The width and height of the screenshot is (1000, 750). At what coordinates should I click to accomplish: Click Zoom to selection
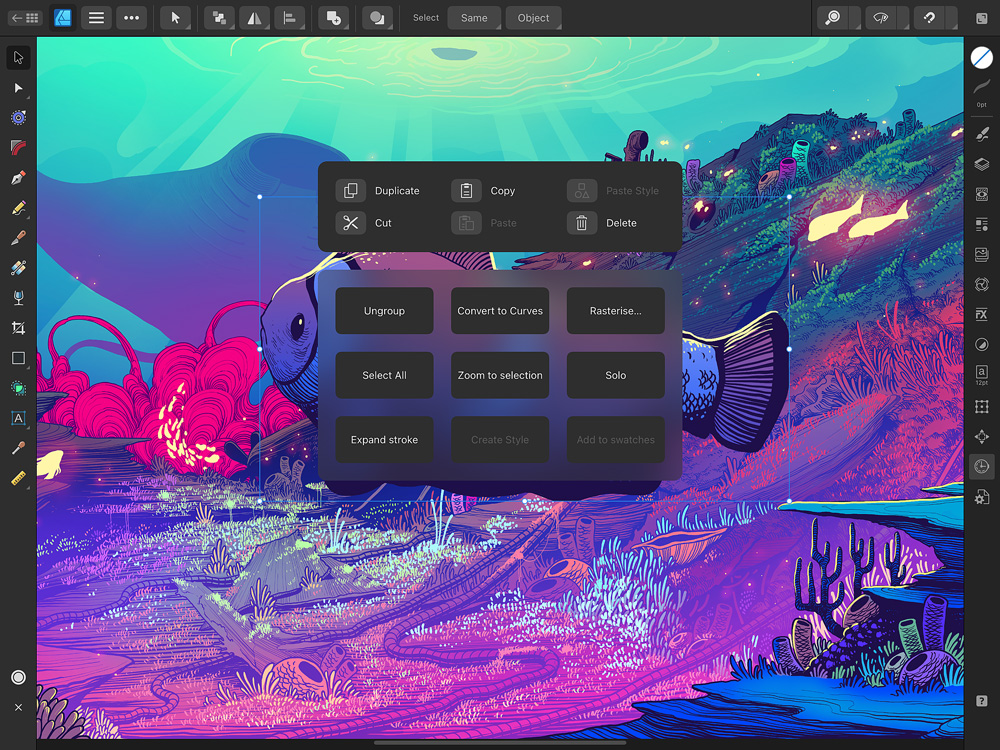click(x=500, y=375)
